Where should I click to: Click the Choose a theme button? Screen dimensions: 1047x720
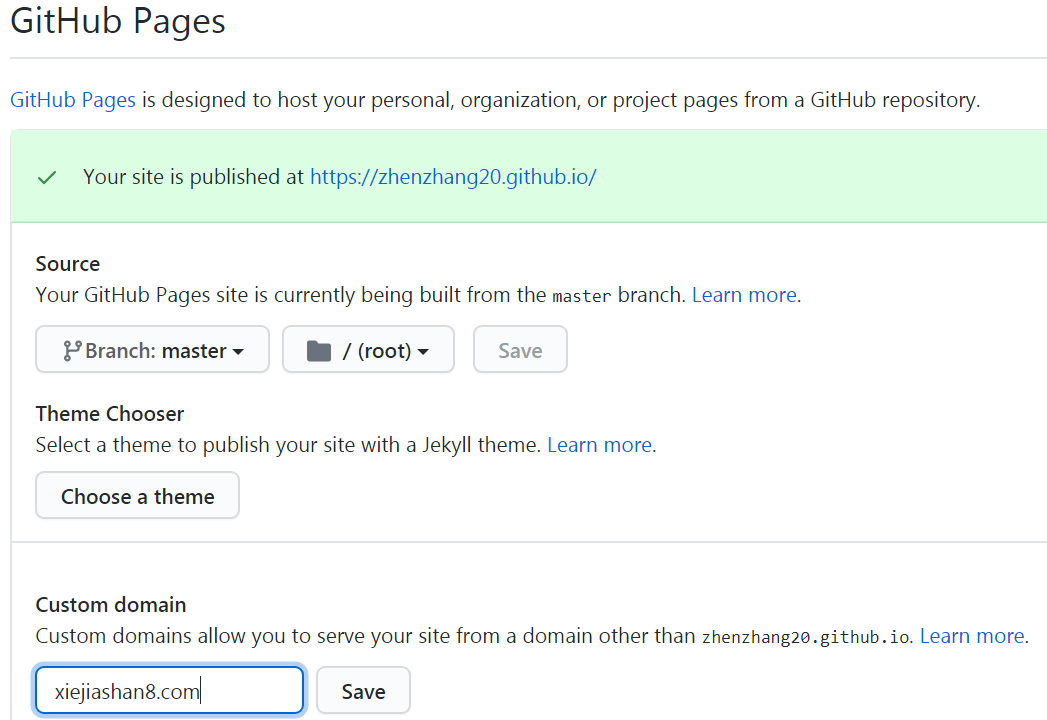pos(138,496)
